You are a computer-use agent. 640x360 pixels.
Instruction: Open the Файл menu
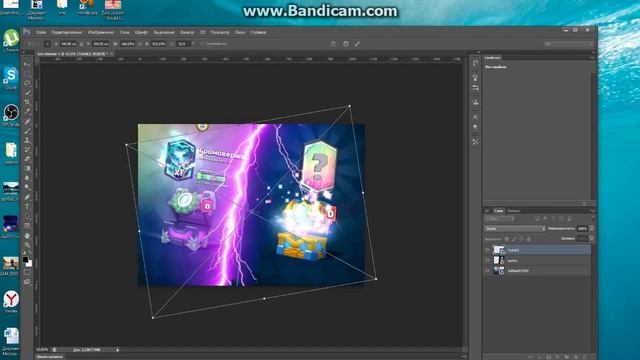coord(41,32)
